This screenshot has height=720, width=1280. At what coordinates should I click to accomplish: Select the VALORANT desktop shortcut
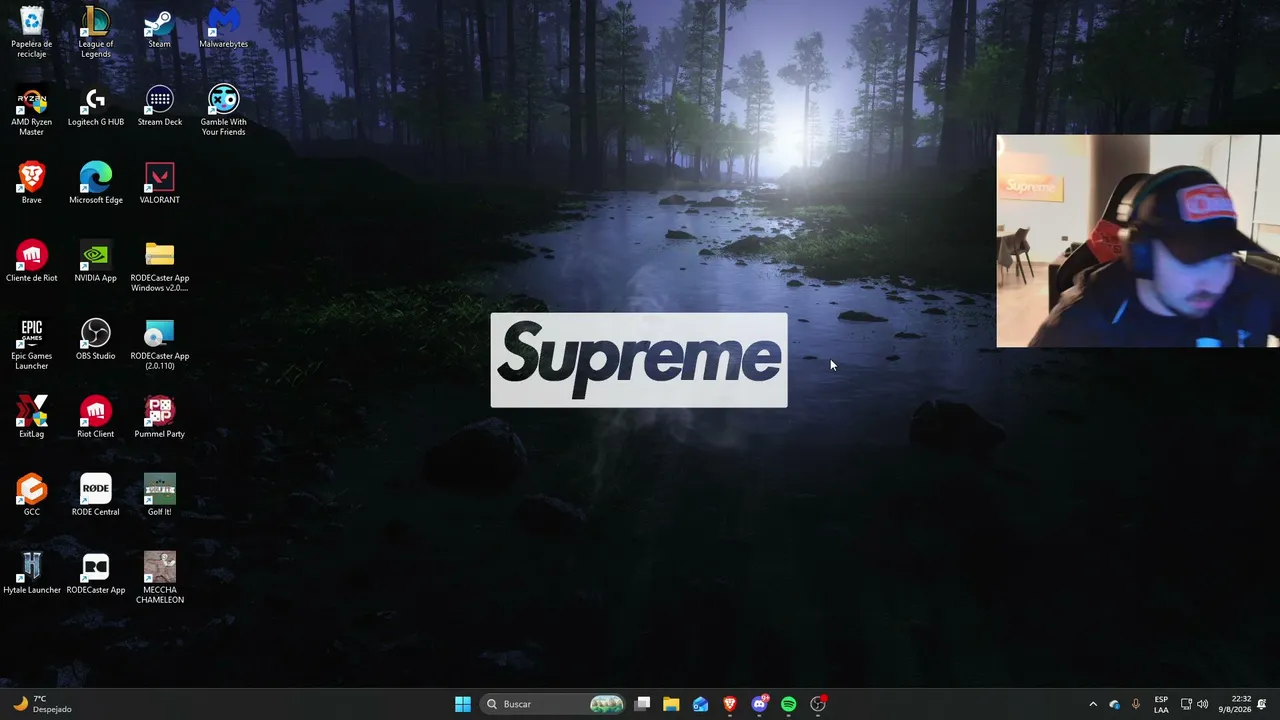pyautogui.click(x=160, y=183)
